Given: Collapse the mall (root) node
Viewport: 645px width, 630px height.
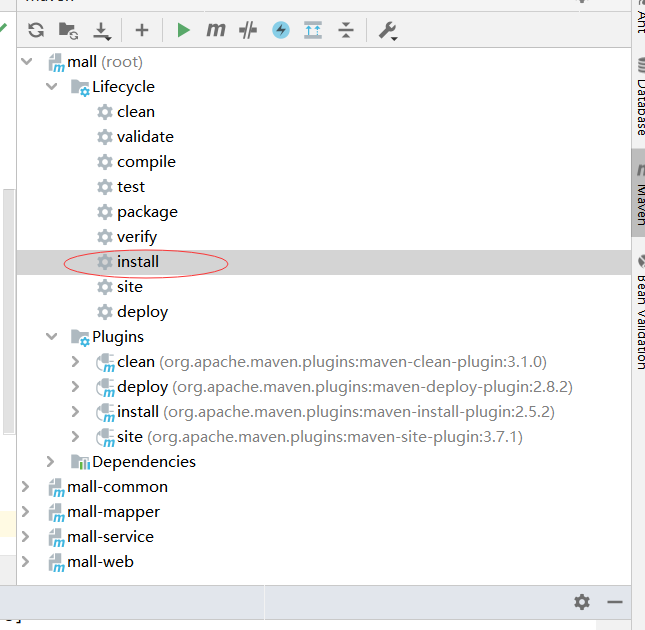Looking at the screenshot, I should [x=27, y=62].
